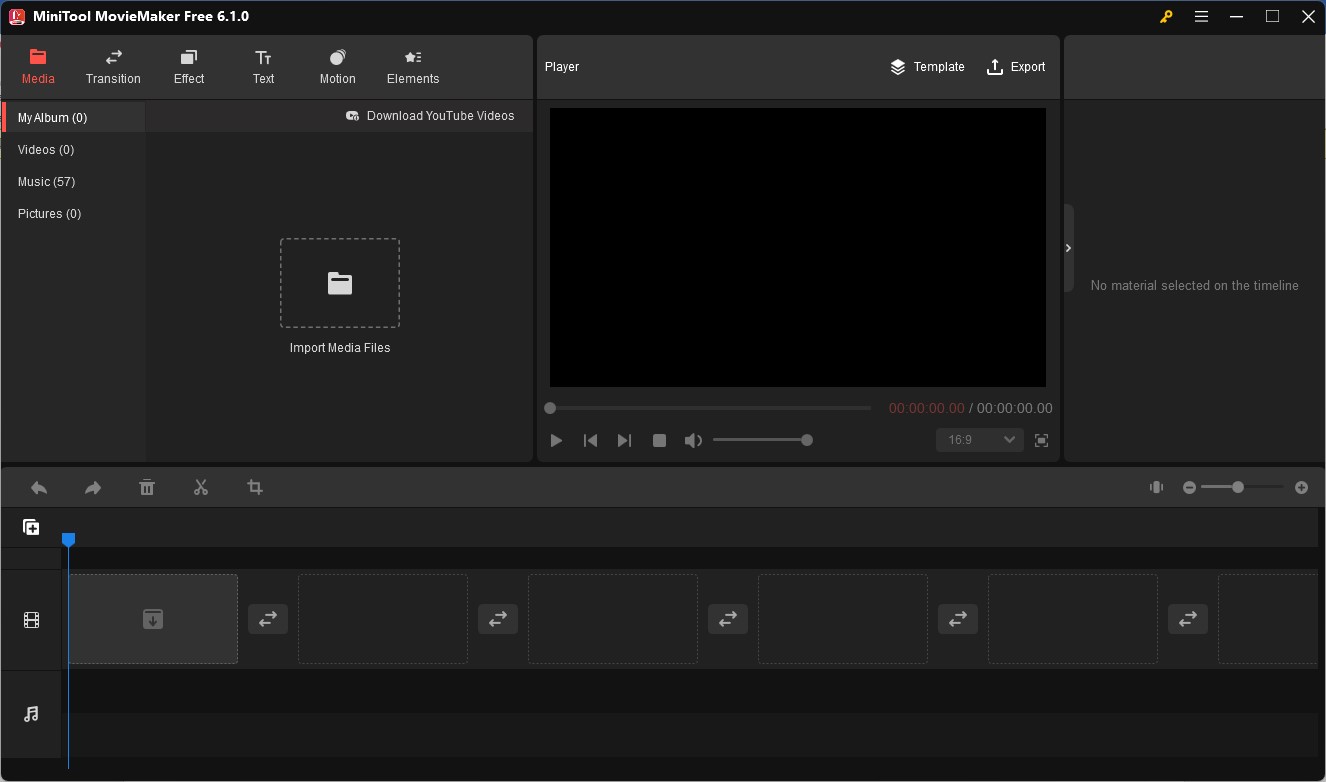Open the 16:9 aspect ratio dropdown
This screenshot has width=1326, height=782.
(x=979, y=440)
